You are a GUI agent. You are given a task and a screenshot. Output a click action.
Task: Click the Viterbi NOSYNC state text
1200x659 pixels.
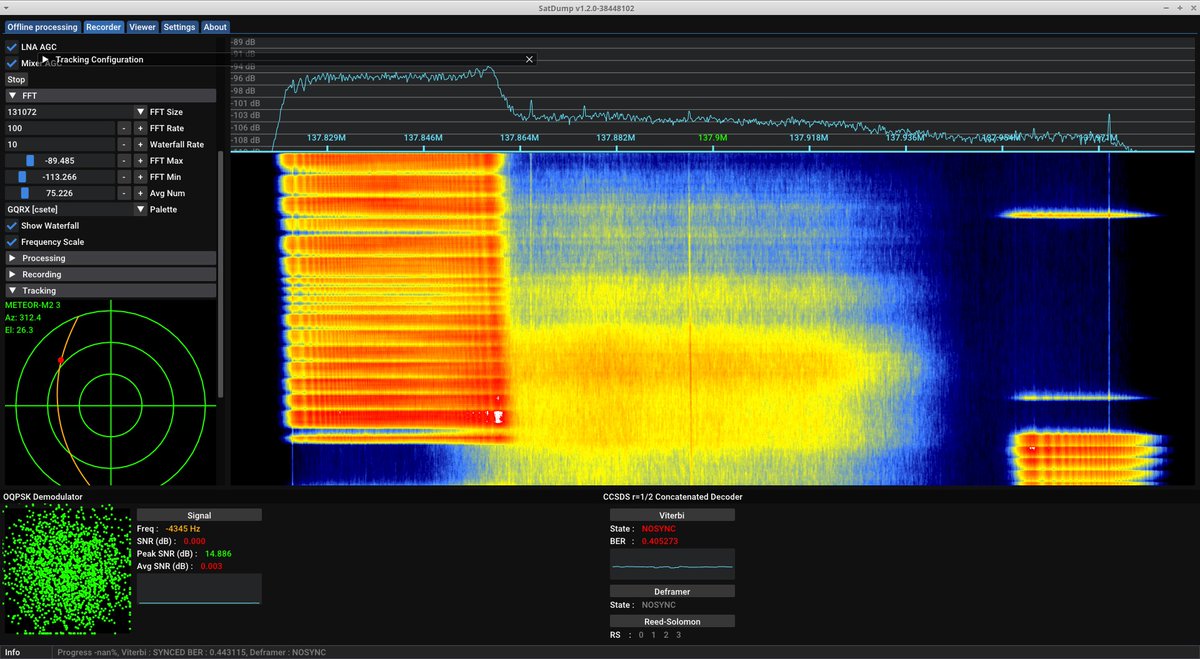pyautogui.click(x=660, y=529)
